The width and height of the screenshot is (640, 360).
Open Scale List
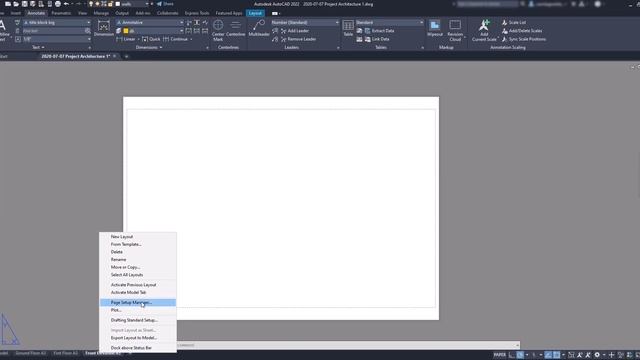click(514, 22)
